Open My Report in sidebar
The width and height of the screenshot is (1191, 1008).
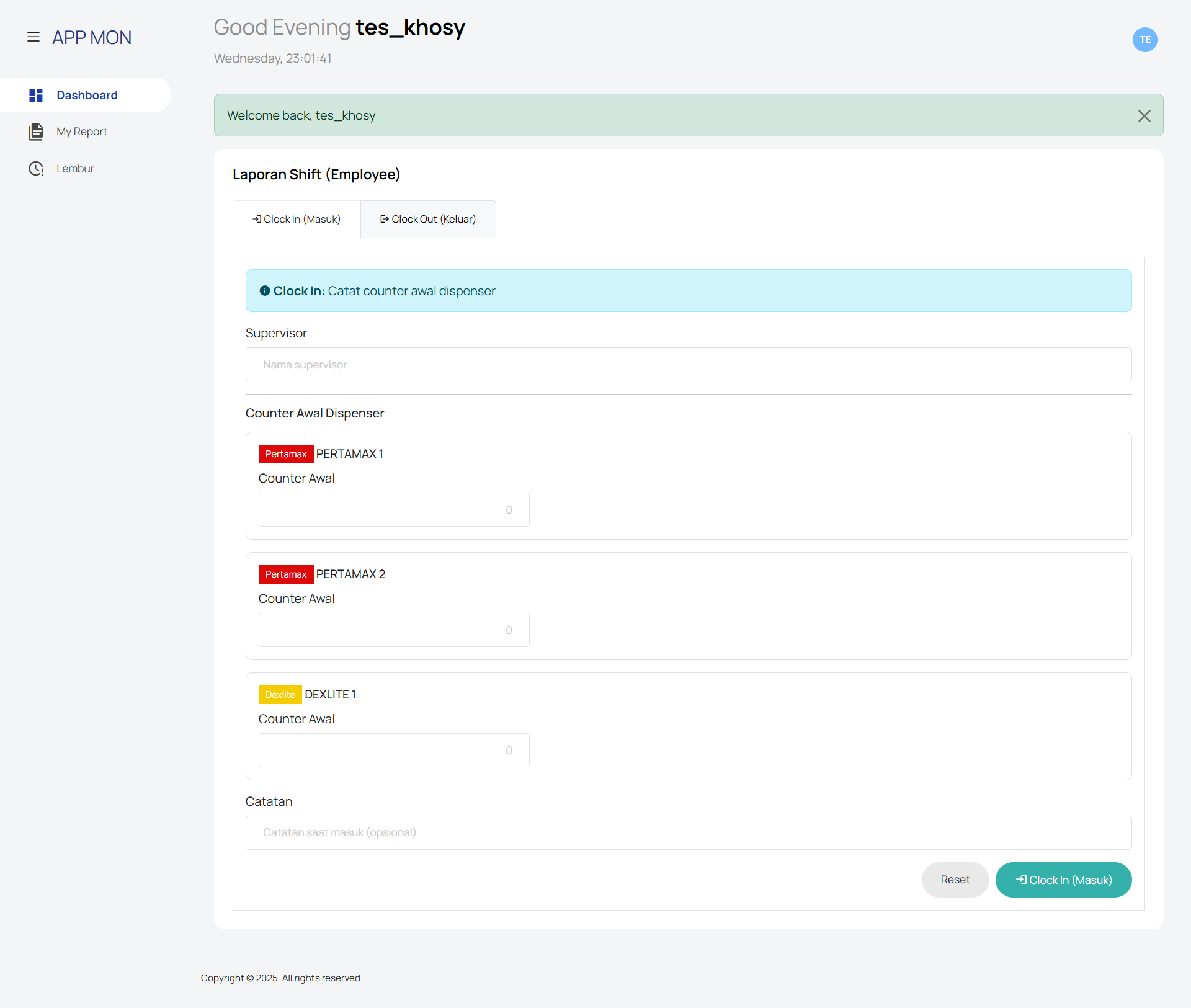[82, 132]
